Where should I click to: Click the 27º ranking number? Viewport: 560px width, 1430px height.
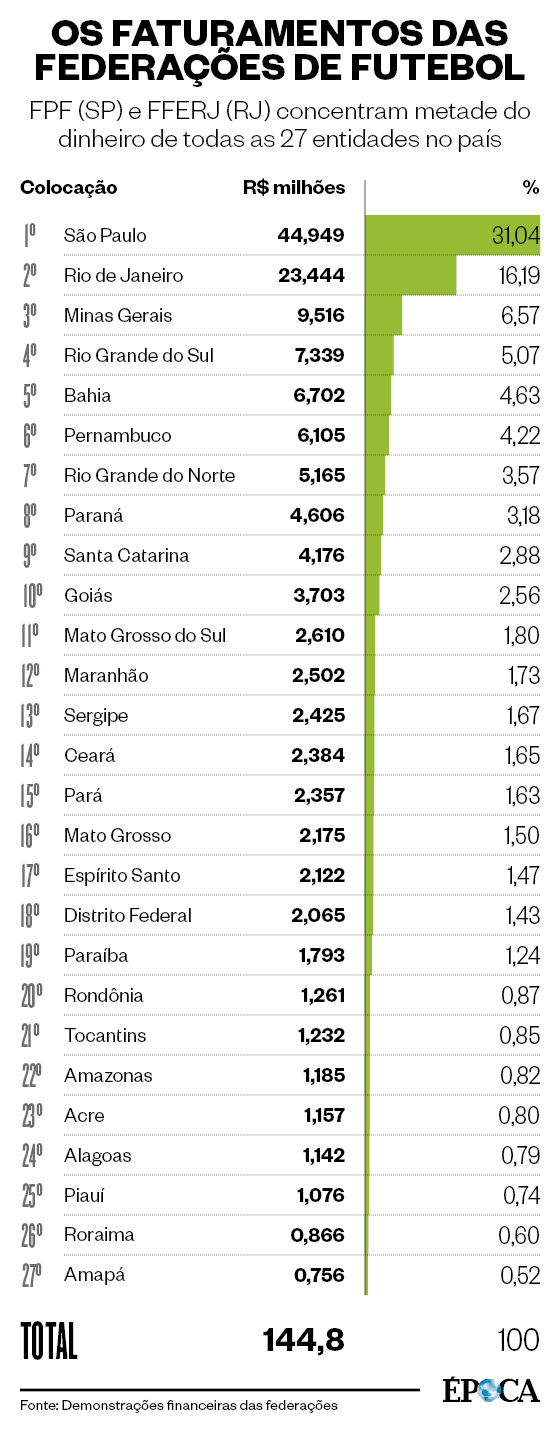tap(31, 1275)
